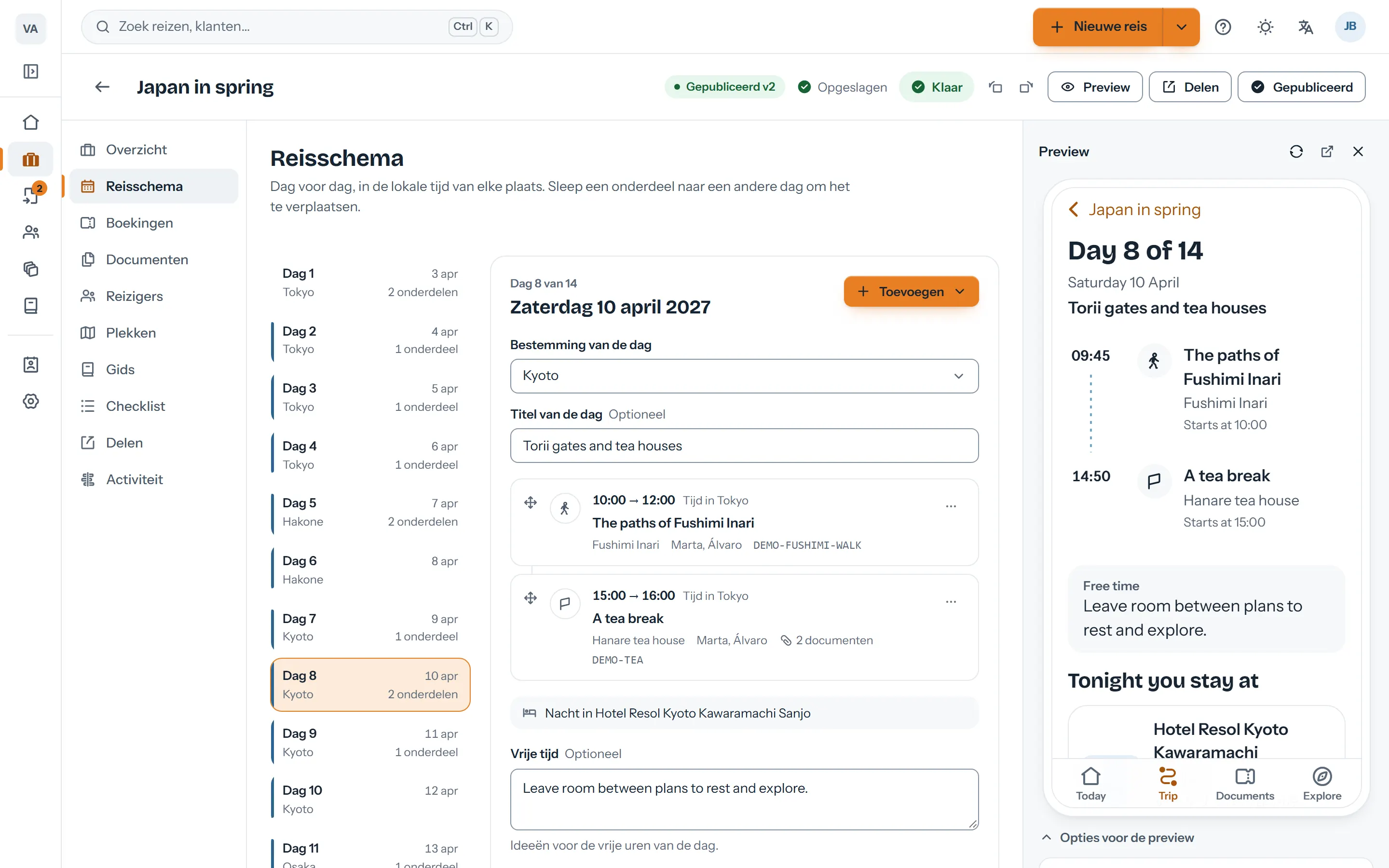The image size is (1389, 868).
Task: Go back using the arrow beside Japan in spring
Action: (102, 87)
